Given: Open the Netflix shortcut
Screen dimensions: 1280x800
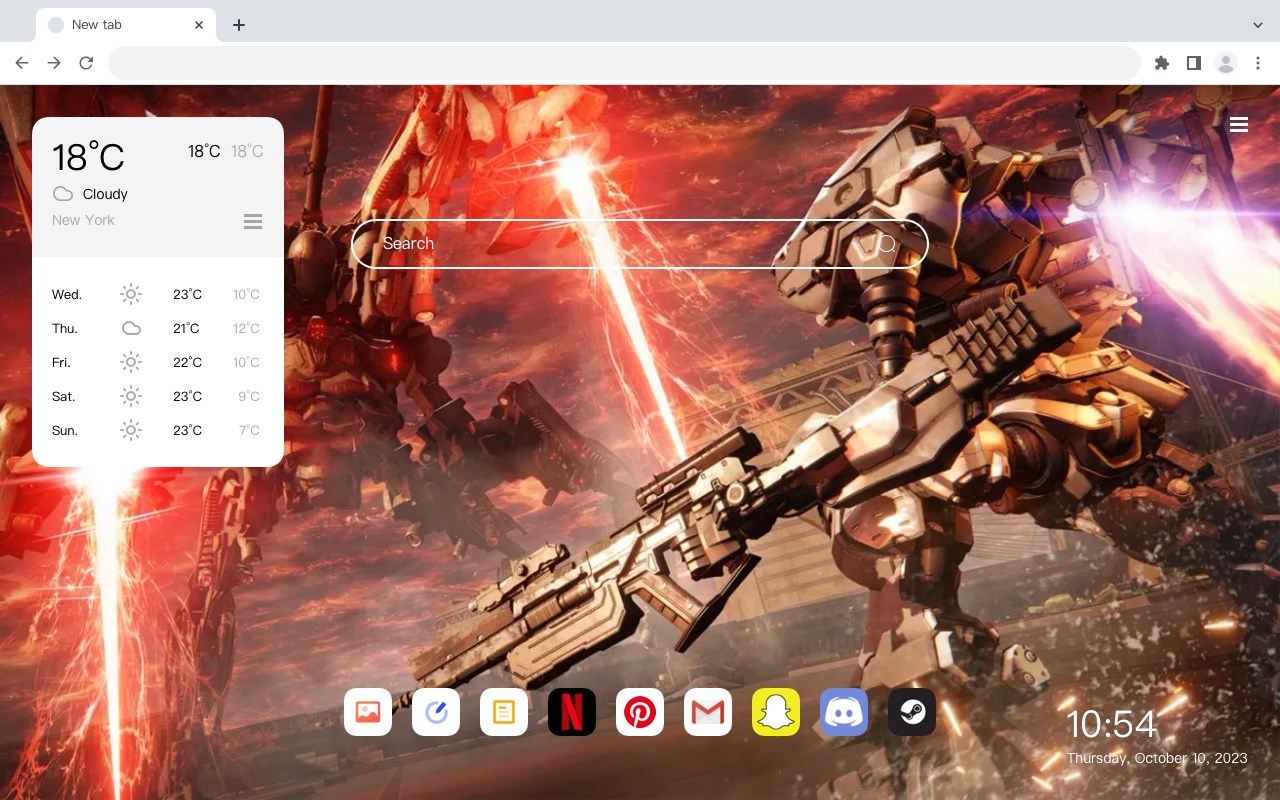Looking at the screenshot, I should tap(572, 712).
